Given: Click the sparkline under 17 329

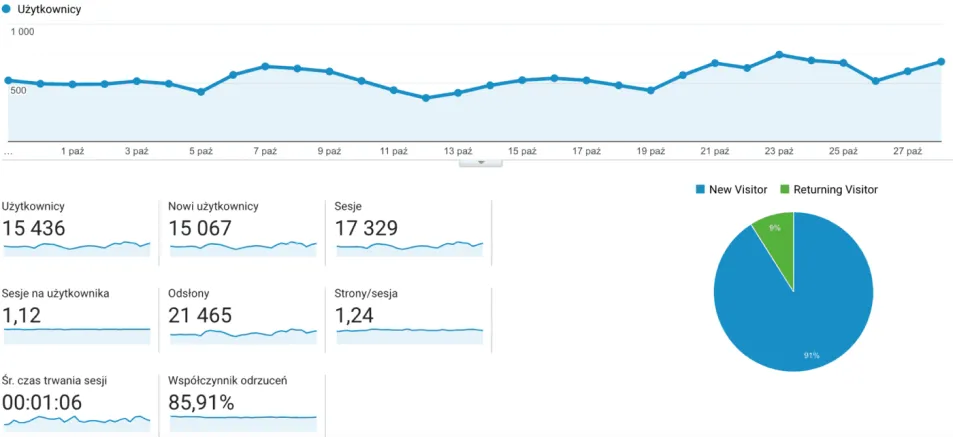Looking at the screenshot, I should click(410, 249).
